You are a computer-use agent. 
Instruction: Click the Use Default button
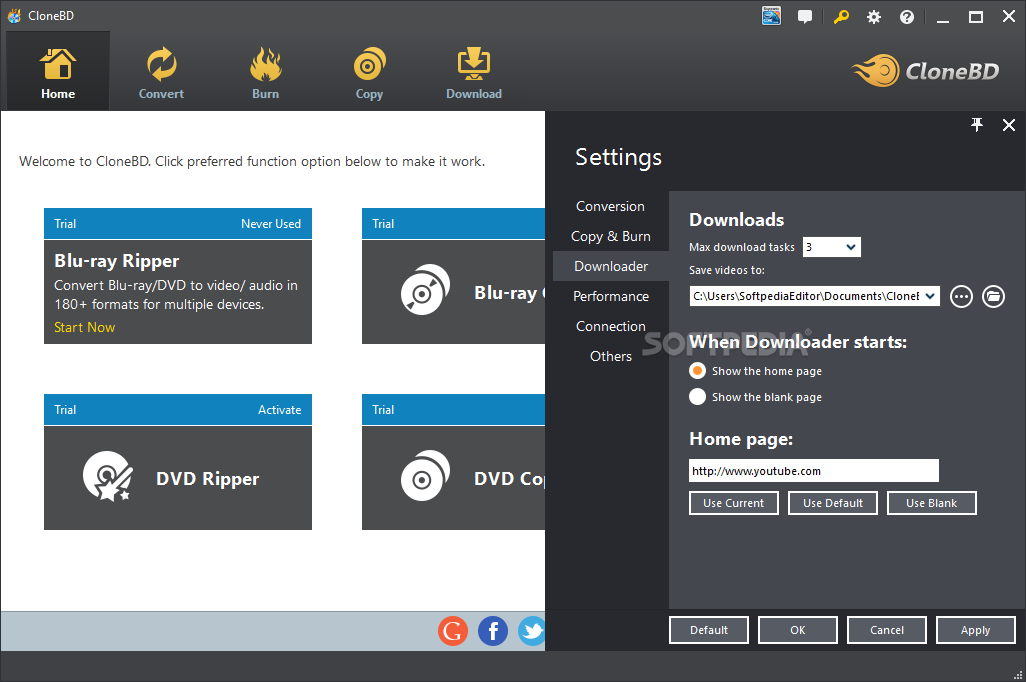(832, 503)
